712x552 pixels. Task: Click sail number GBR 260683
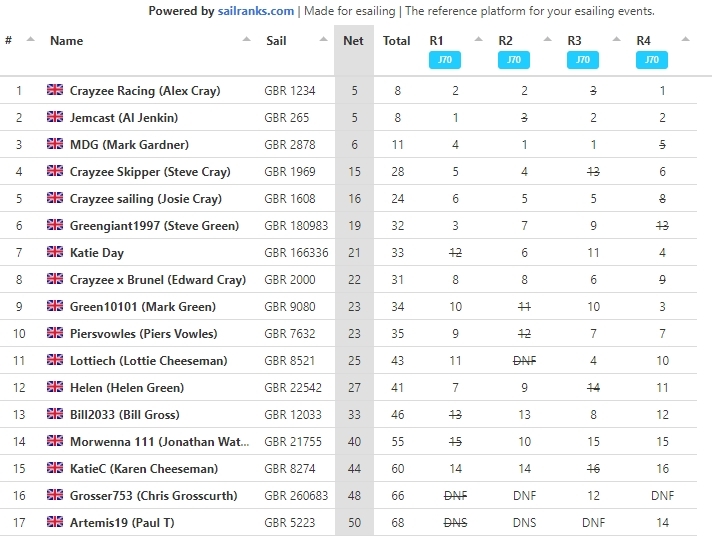tap(296, 496)
